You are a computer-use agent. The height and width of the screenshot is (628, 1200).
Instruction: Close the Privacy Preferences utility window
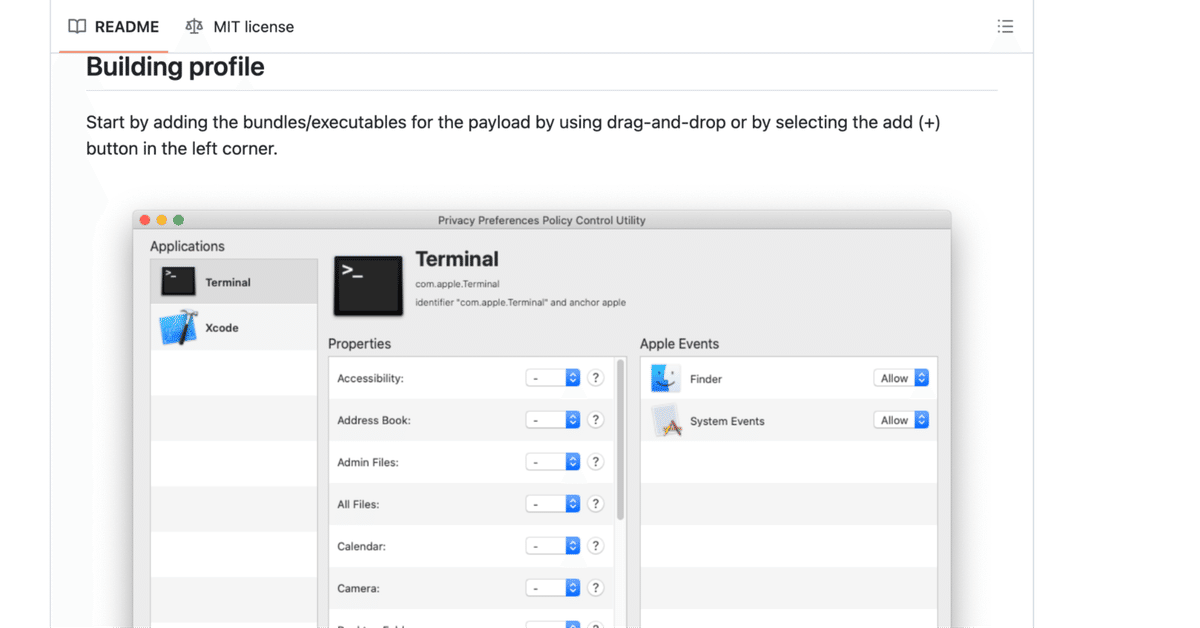tap(145, 220)
